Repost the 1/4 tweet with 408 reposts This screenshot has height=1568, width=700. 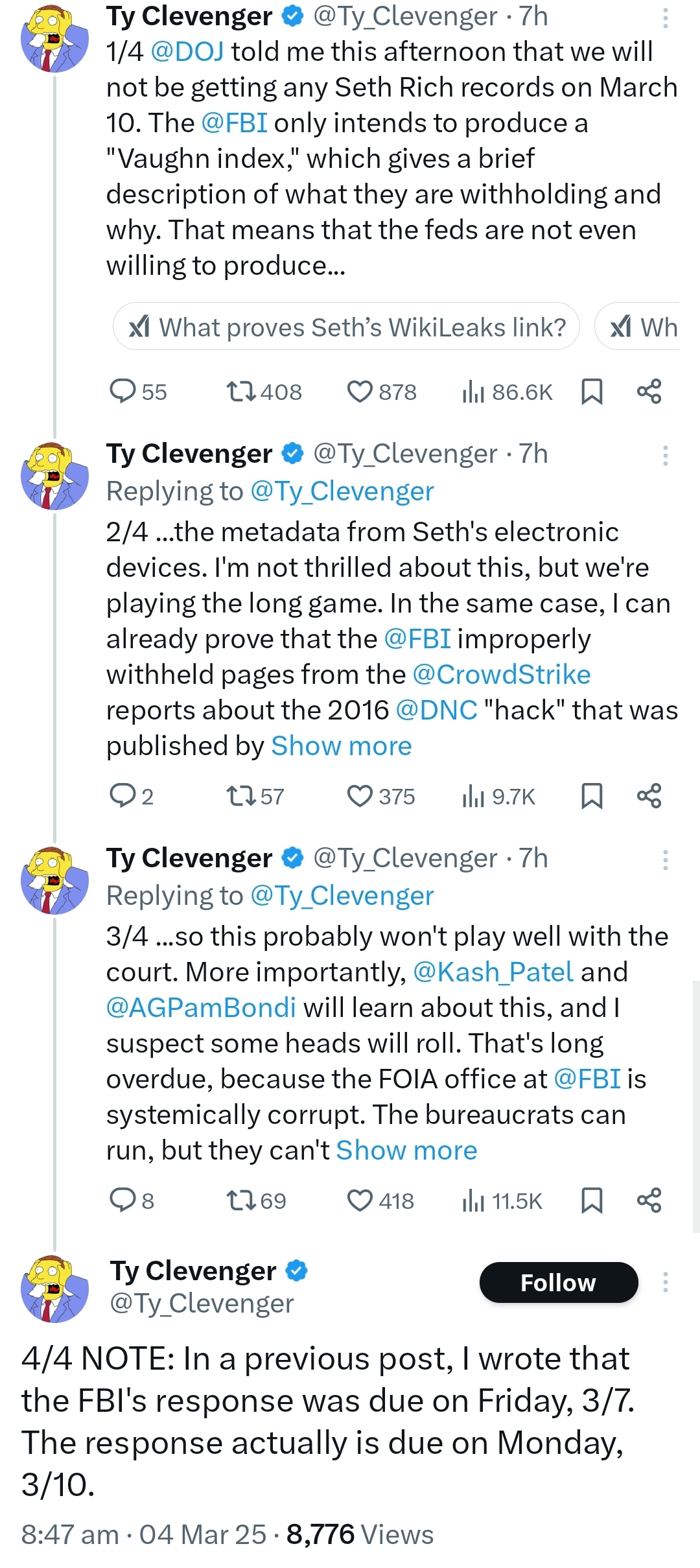point(241,392)
